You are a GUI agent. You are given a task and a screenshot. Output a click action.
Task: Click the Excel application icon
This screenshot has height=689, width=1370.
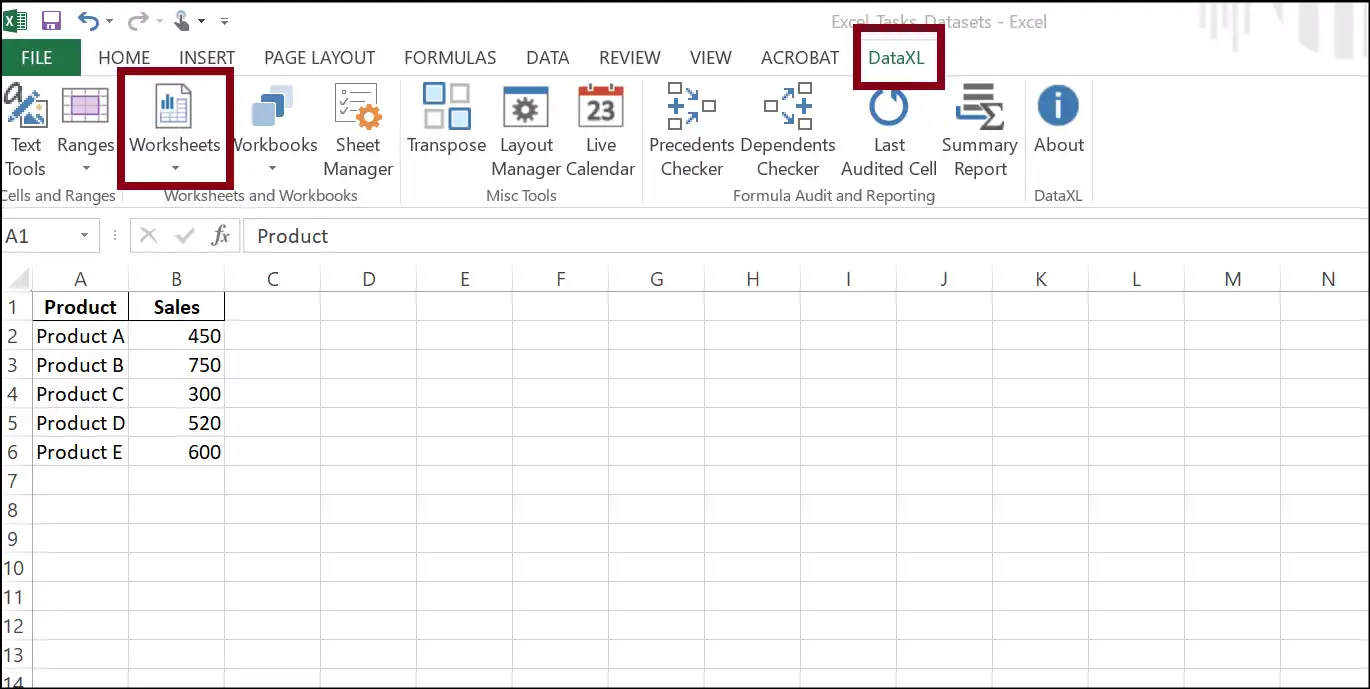click(x=17, y=20)
